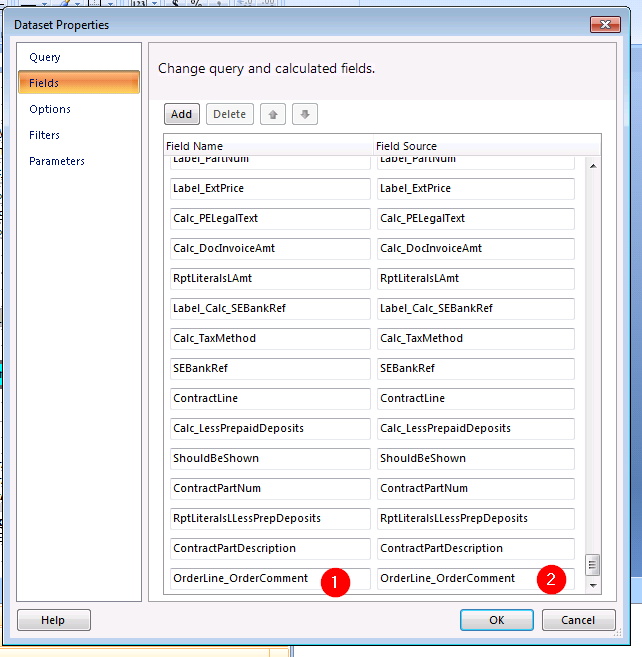Click the Add field button
The image size is (642, 657).
click(181, 114)
